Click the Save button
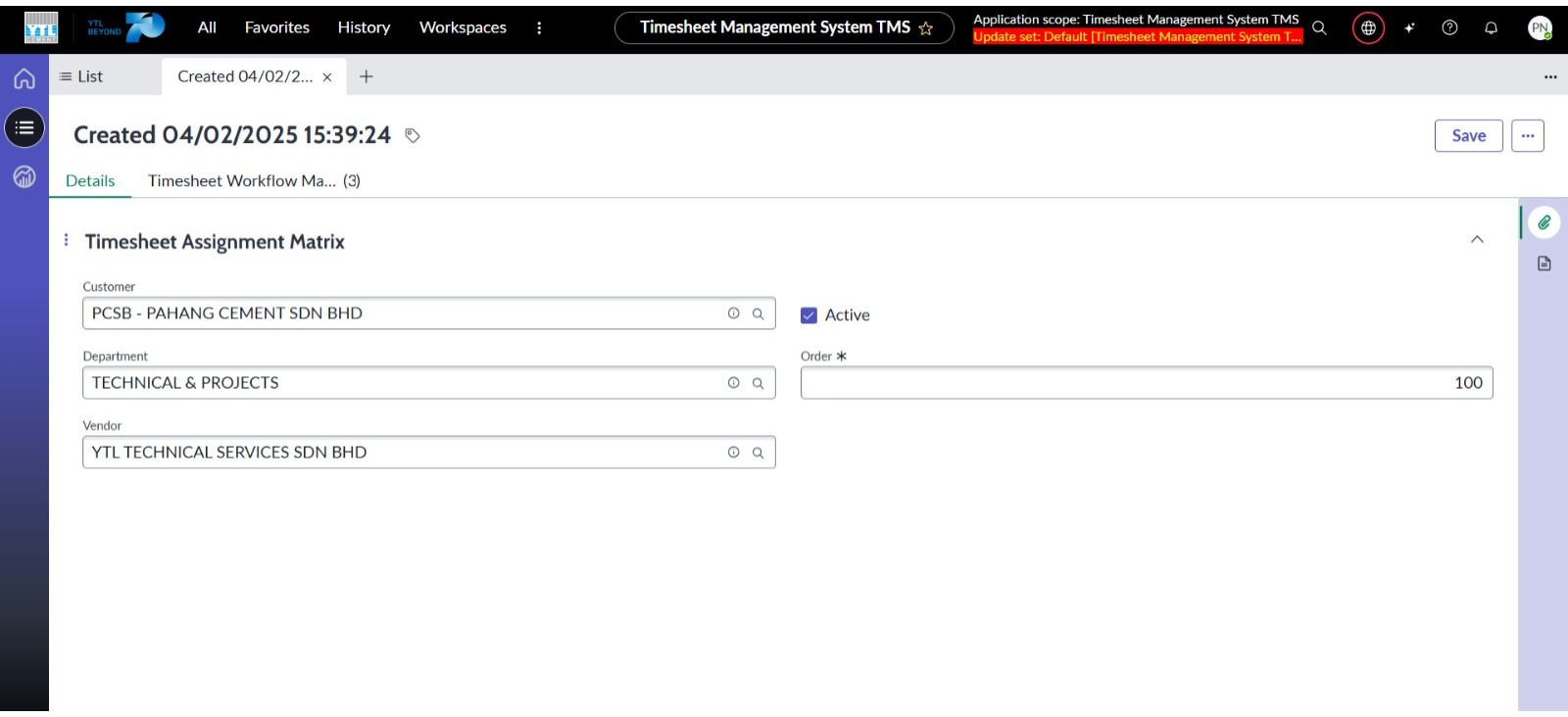The width and height of the screenshot is (1568, 717). pyautogui.click(x=1468, y=135)
